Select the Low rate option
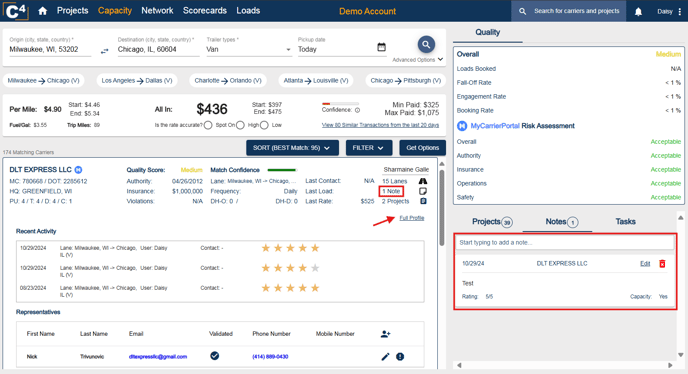688x374 pixels. click(264, 126)
